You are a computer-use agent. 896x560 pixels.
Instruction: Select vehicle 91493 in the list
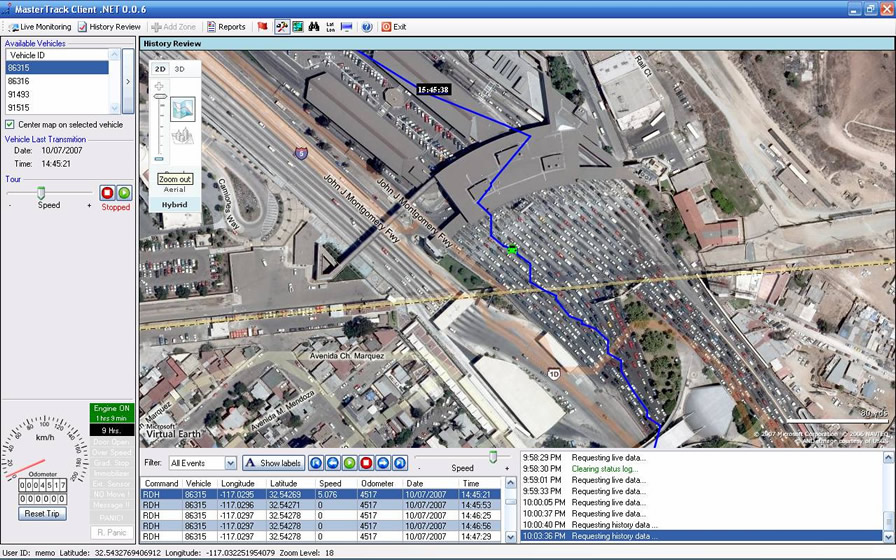[57, 94]
